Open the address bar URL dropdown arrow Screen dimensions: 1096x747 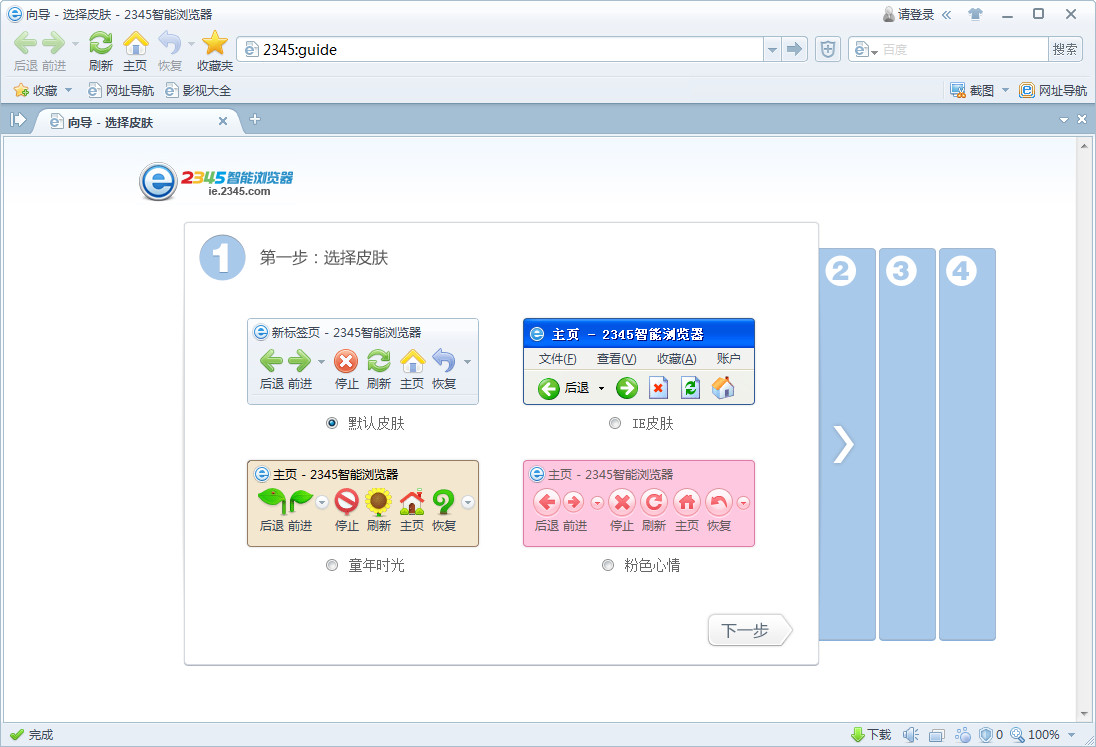(772, 50)
